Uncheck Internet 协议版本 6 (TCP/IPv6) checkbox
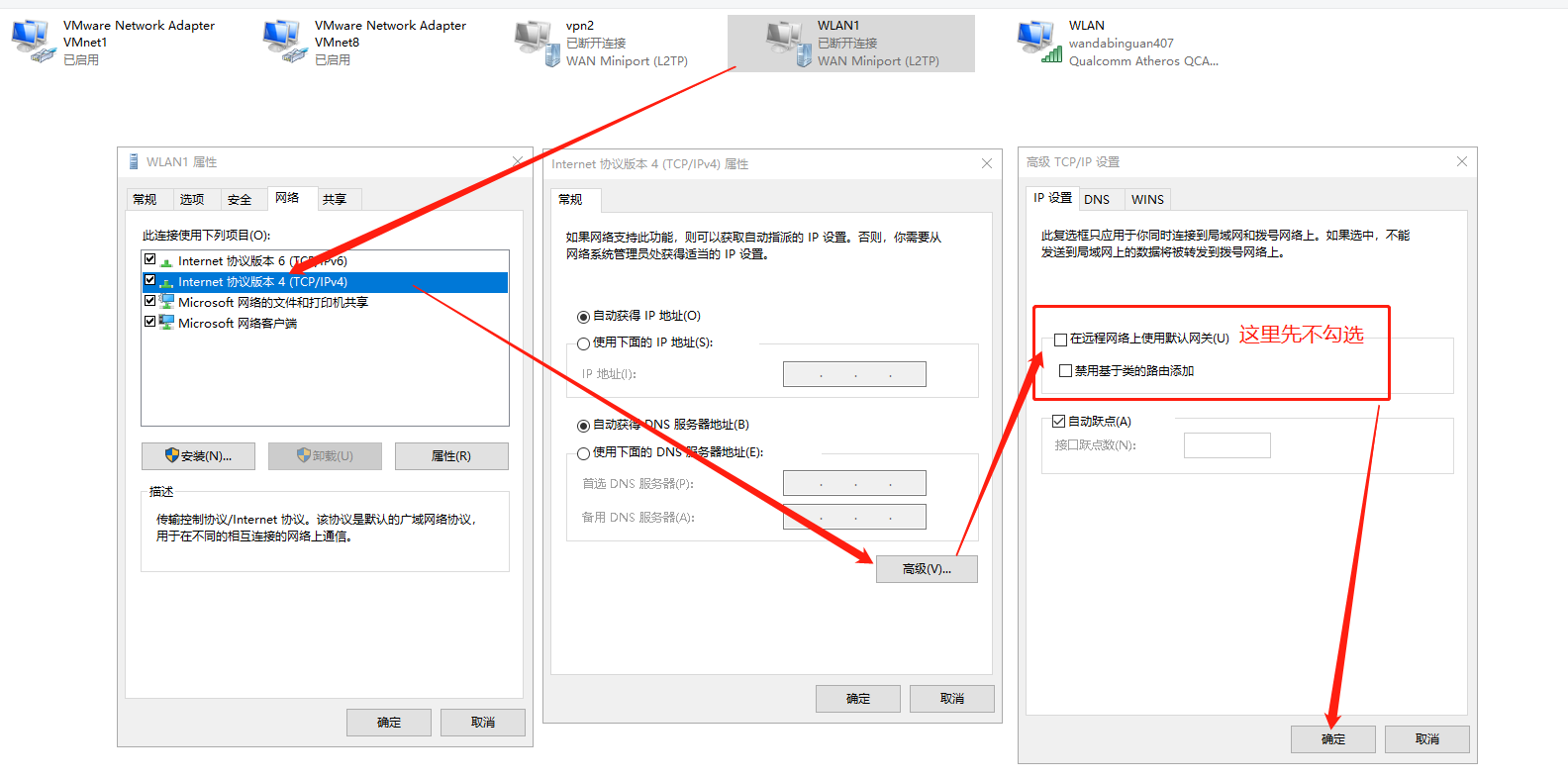The image size is (1568, 780). point(150,259)
